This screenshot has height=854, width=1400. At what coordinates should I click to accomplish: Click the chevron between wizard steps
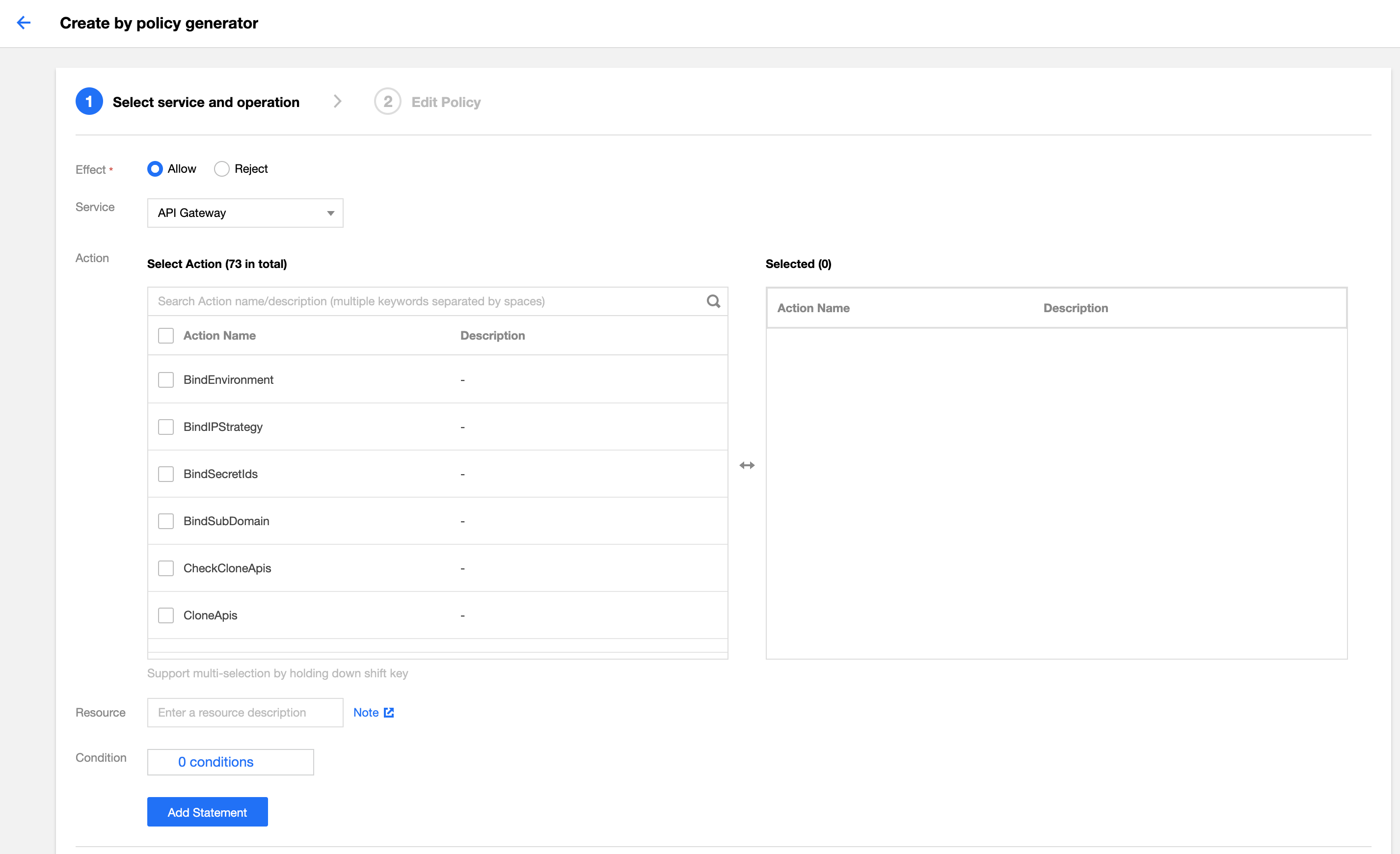[338, 101]
